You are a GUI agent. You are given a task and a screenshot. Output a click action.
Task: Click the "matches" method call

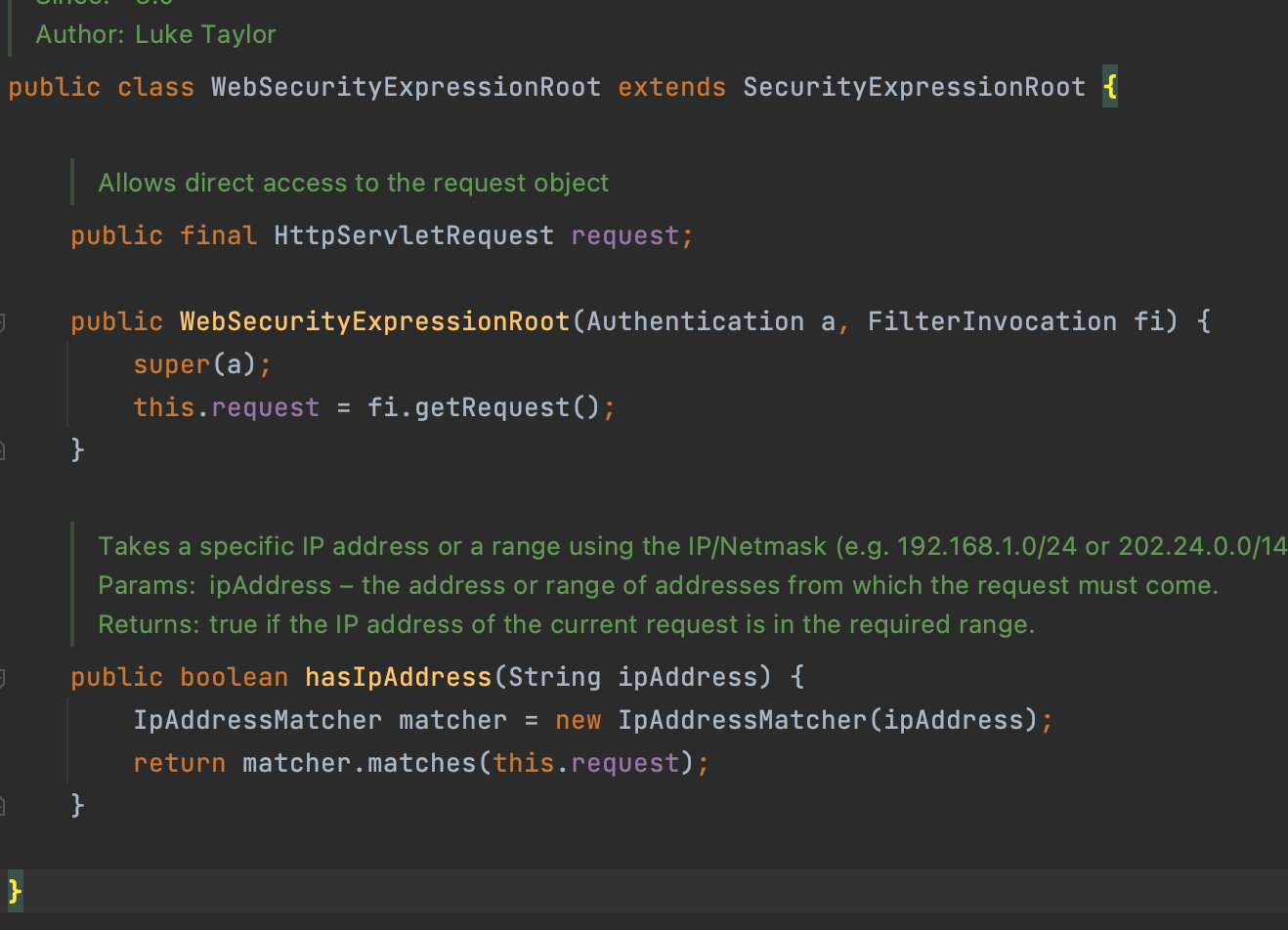[422, 763]
